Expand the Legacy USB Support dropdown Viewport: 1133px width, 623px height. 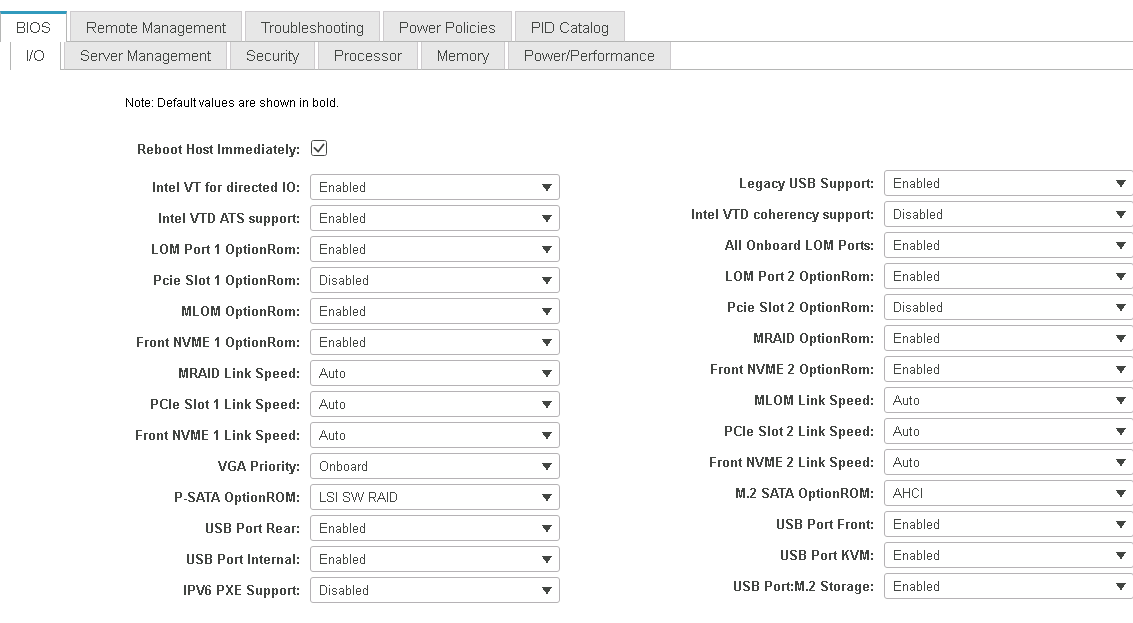tap(1008, 183)
